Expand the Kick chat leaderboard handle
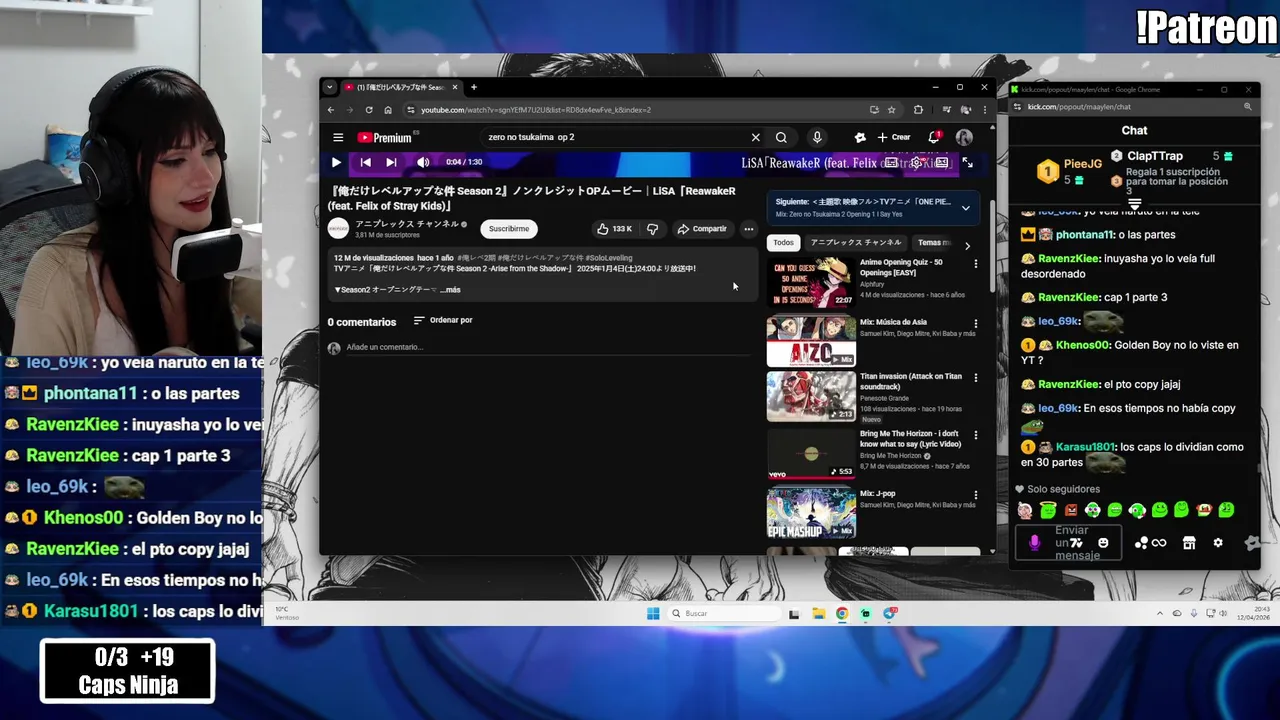Image resolution: width=1280 pixels, height=720 pixels. pyautogui.click(x=1134, y=204)
